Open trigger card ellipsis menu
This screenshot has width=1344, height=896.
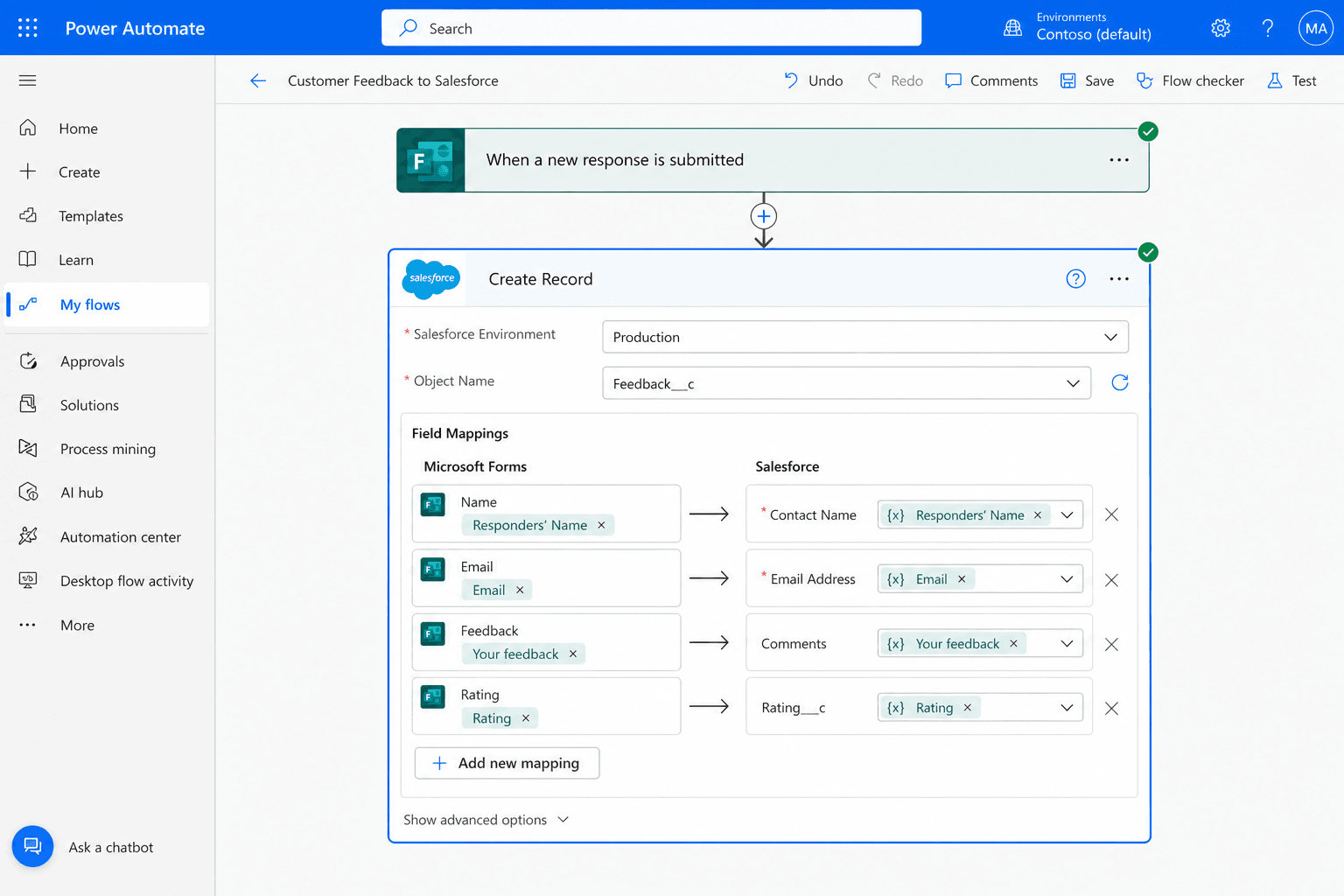click(x=1119, y=160)
